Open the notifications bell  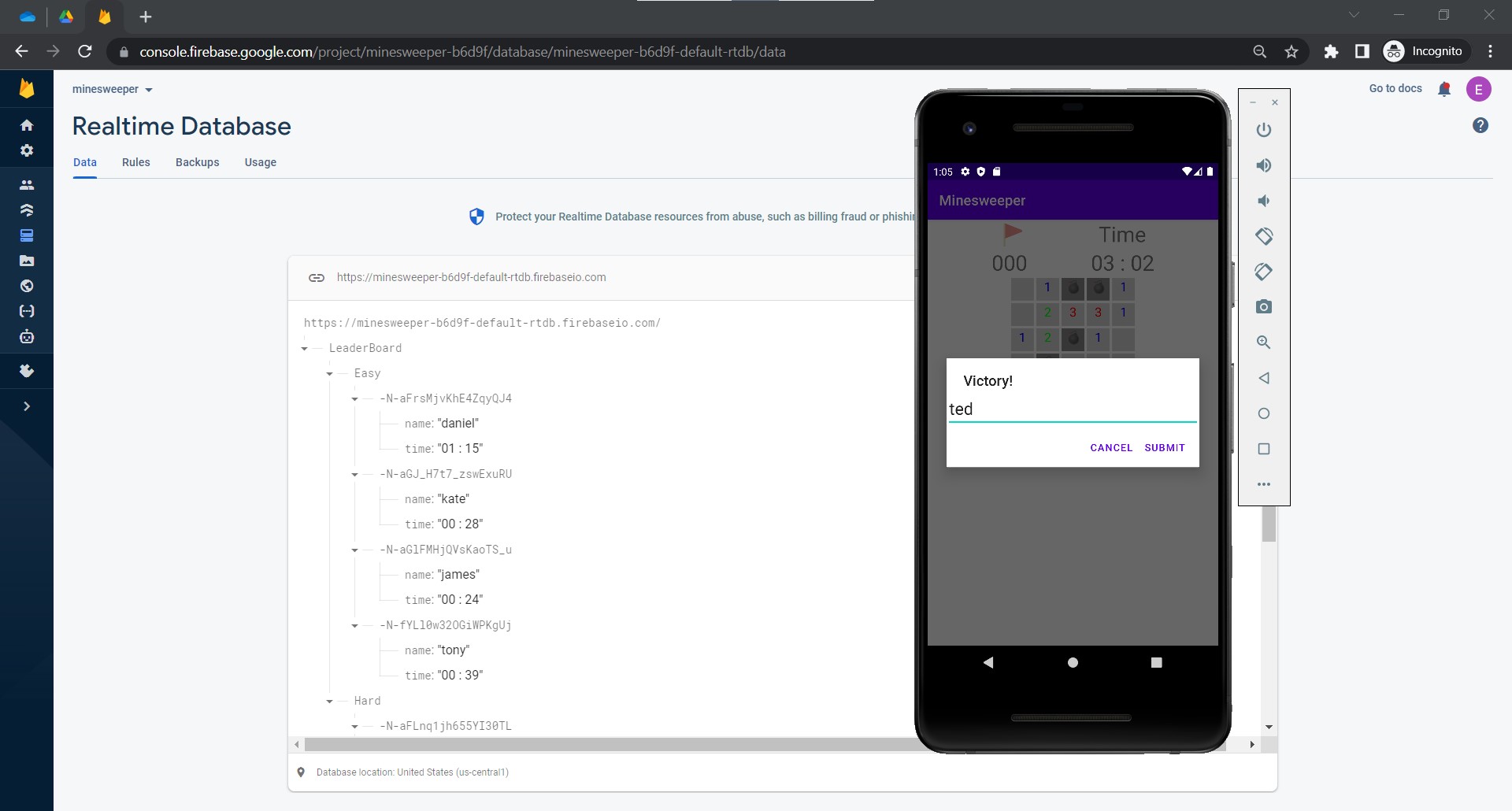(x=1444, y=89)
